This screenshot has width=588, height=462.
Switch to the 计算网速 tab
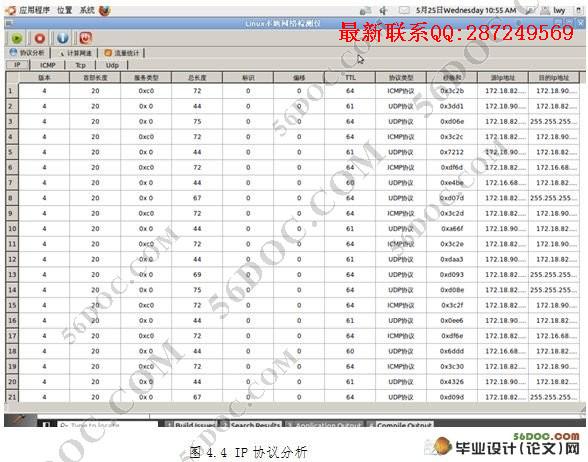(75, 53)
